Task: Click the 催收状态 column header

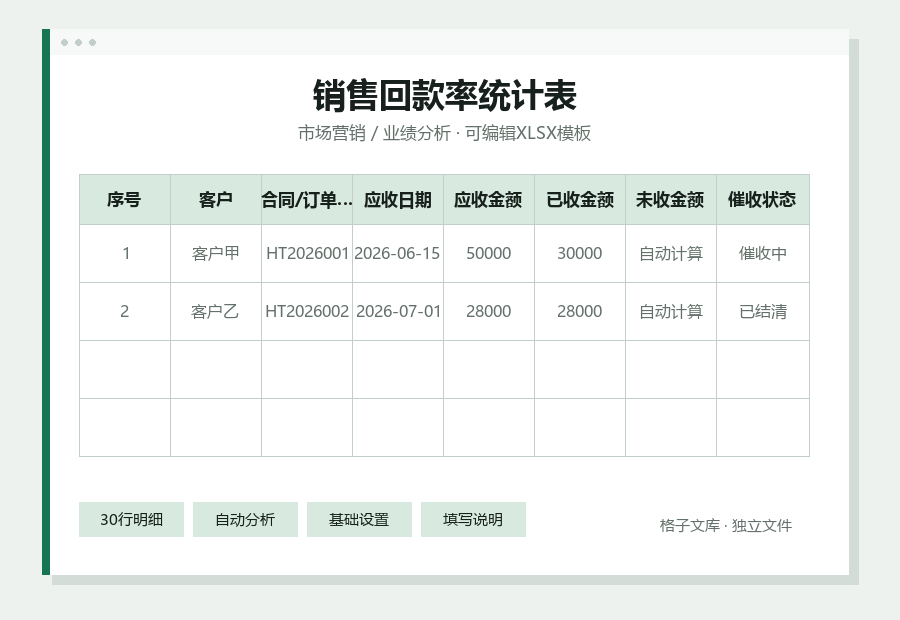Action: pyautogui.click(x=763, y=200)
